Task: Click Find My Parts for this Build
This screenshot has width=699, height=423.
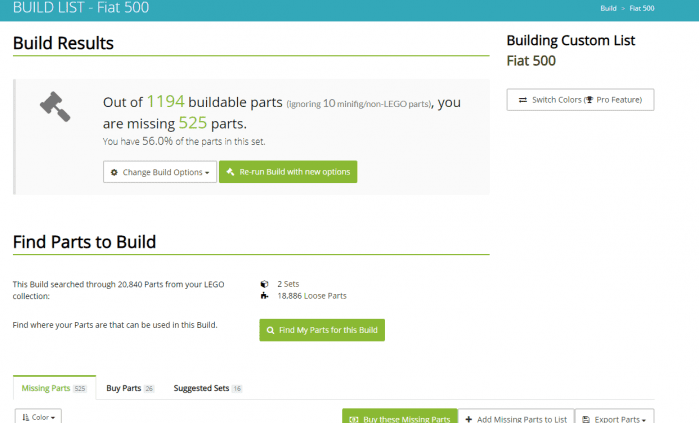Action: click(x=322, y=330)
